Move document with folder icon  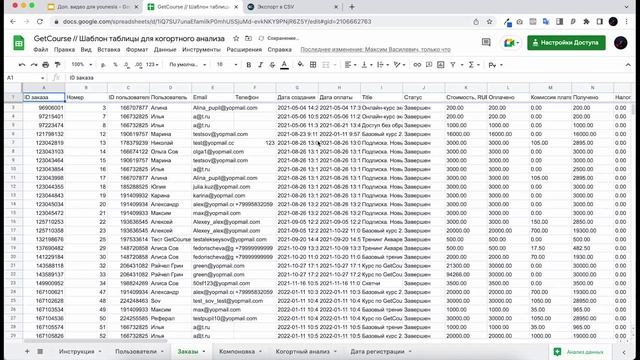pyautogui.click(x=248, y=38)
